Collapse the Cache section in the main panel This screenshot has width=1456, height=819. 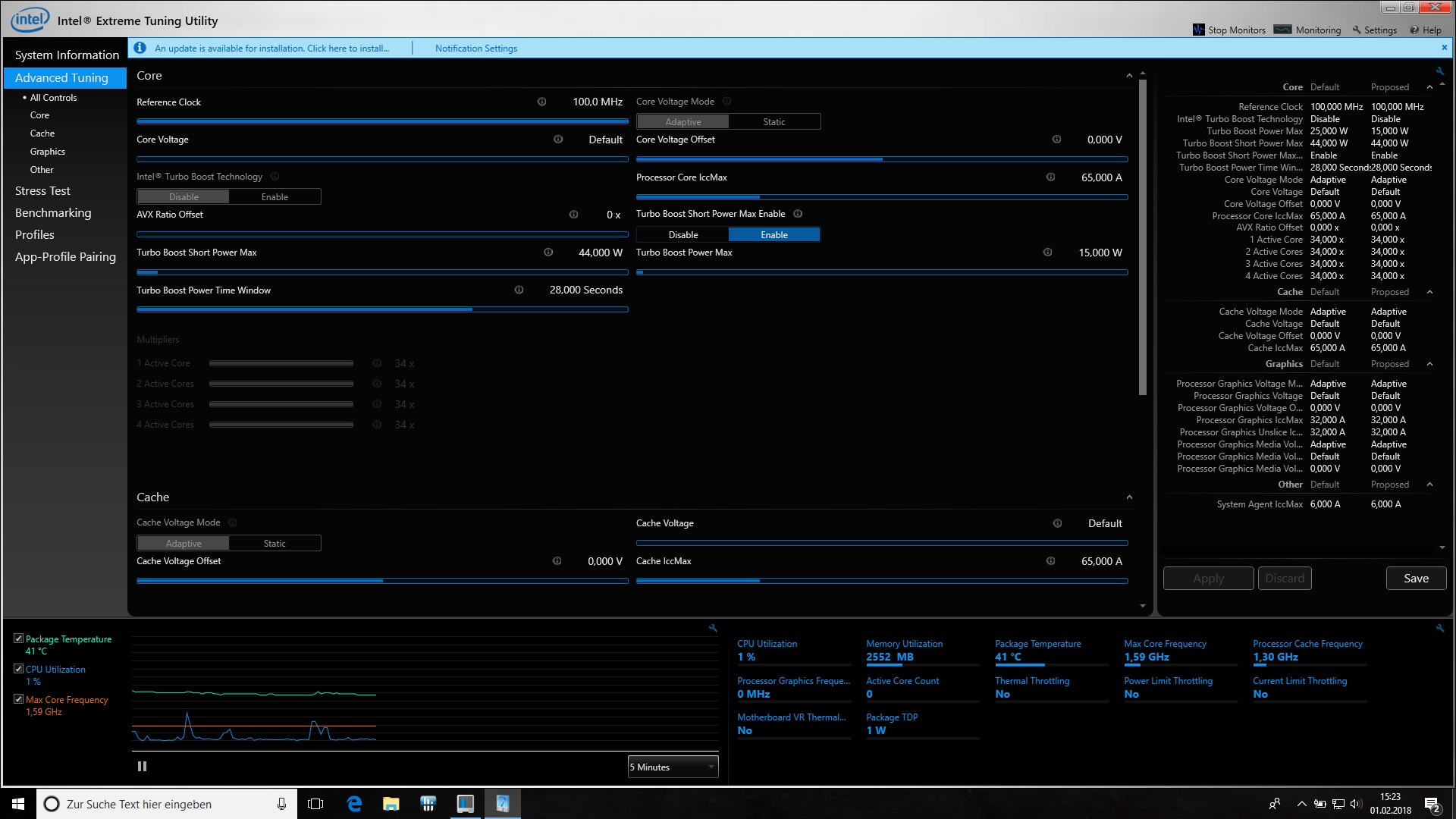[x=1129, y=497]
